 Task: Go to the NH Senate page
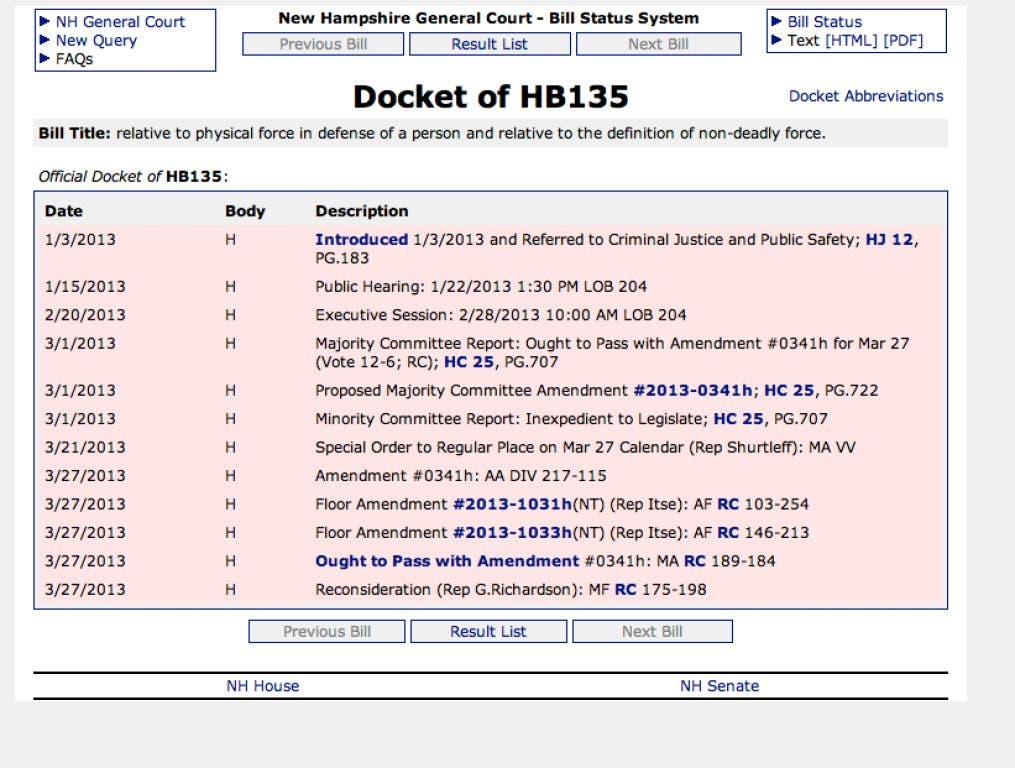tap(718, 686)
